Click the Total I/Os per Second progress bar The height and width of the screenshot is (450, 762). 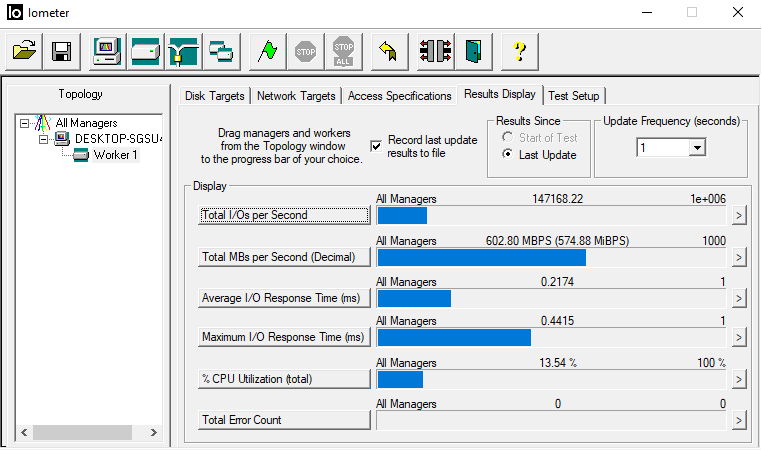pyautogui.click(x=551, y=216)
